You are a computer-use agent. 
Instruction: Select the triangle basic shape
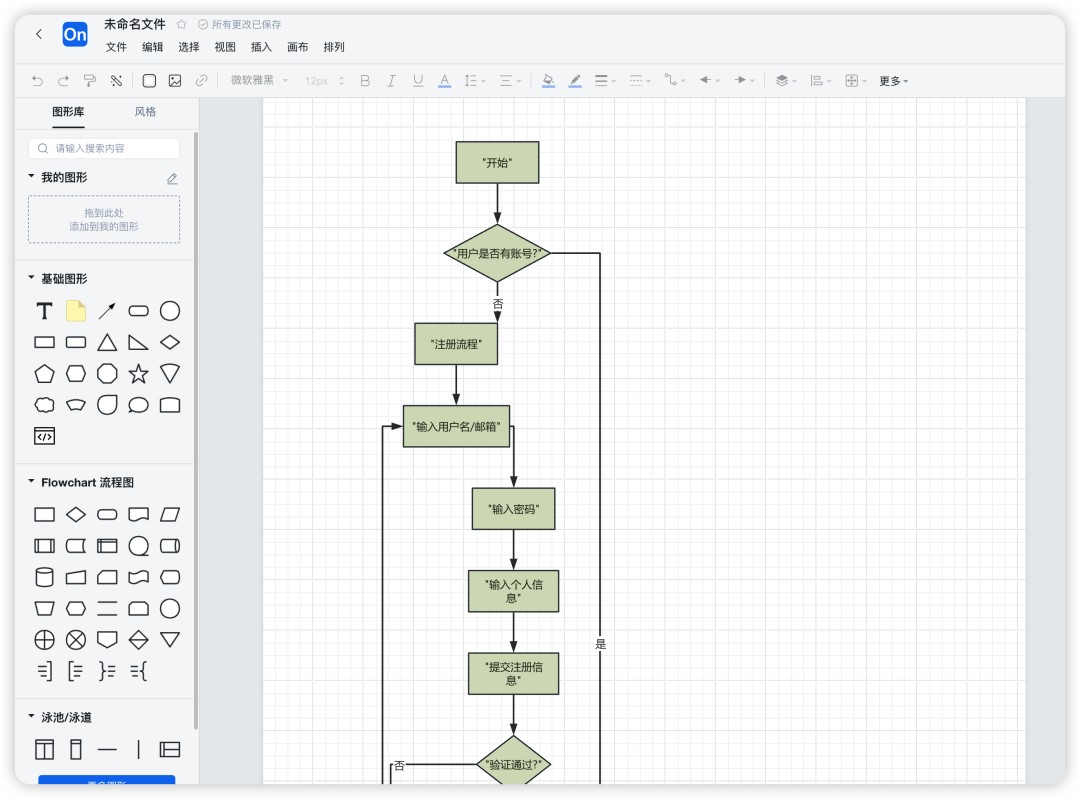click(x=107, y=342)
